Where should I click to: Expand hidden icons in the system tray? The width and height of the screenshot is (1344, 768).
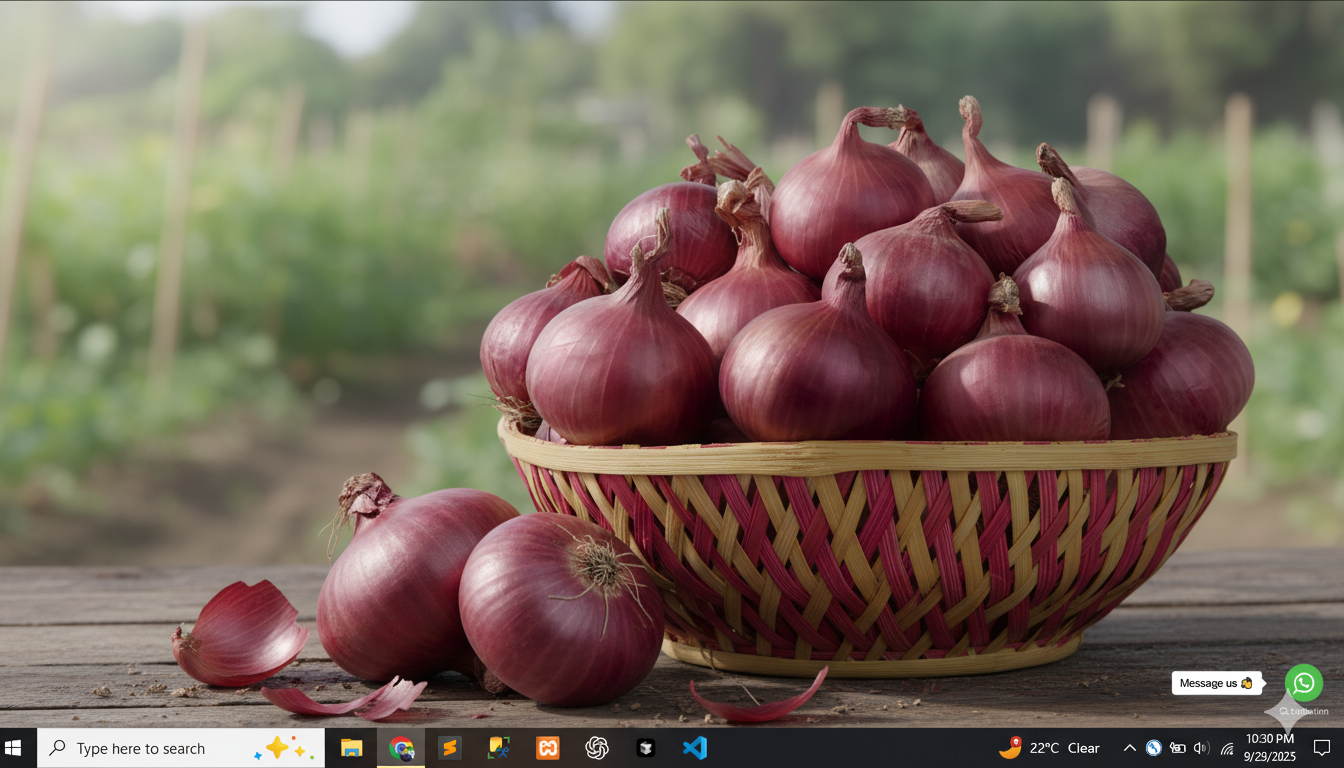point(1128,747)
